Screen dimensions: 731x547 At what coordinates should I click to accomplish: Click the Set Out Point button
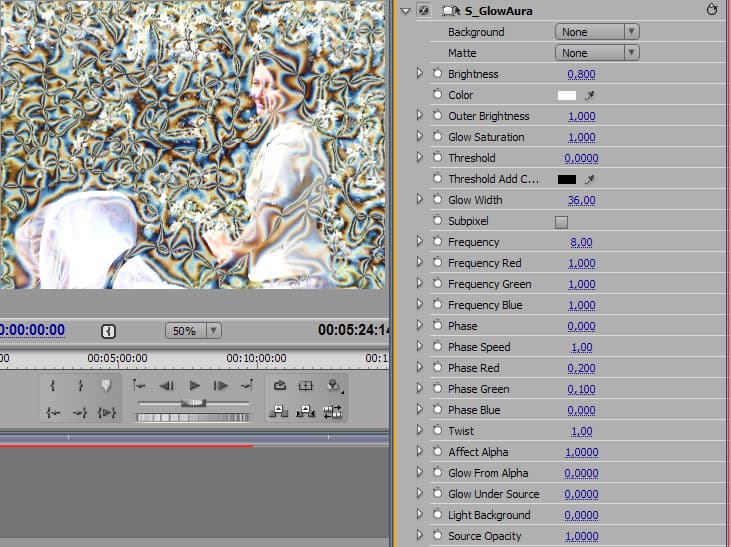click(80, 386)
